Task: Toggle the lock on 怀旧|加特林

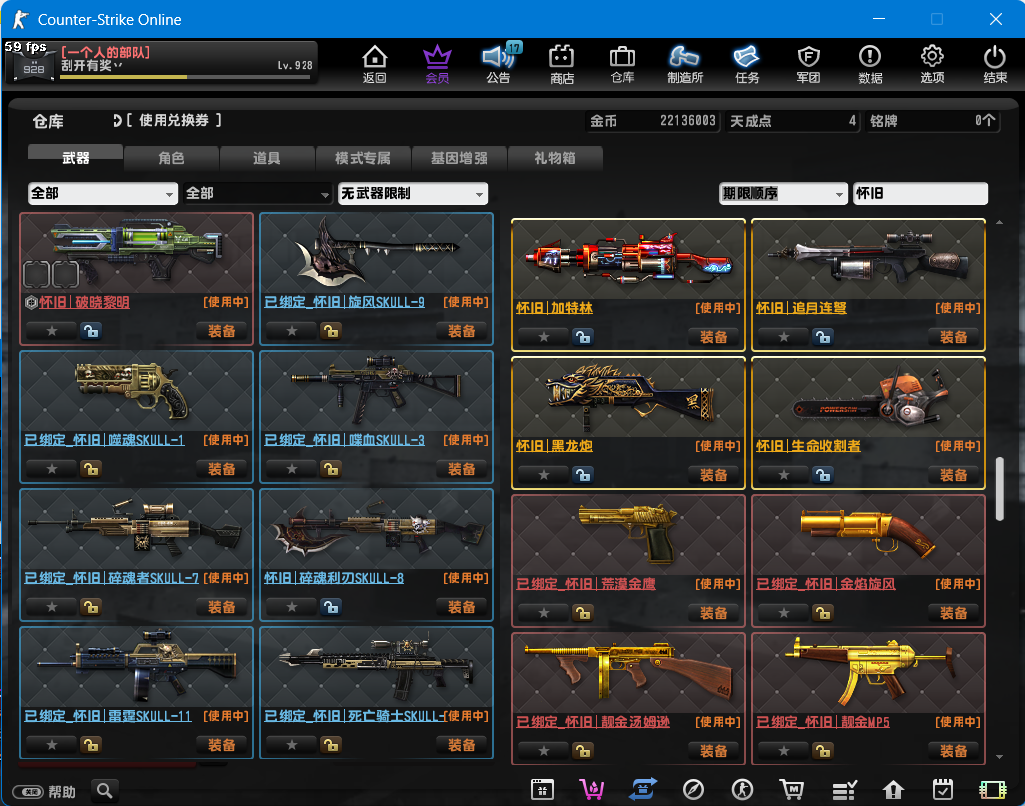Action: pyautogui.click(x=582, y=337)
